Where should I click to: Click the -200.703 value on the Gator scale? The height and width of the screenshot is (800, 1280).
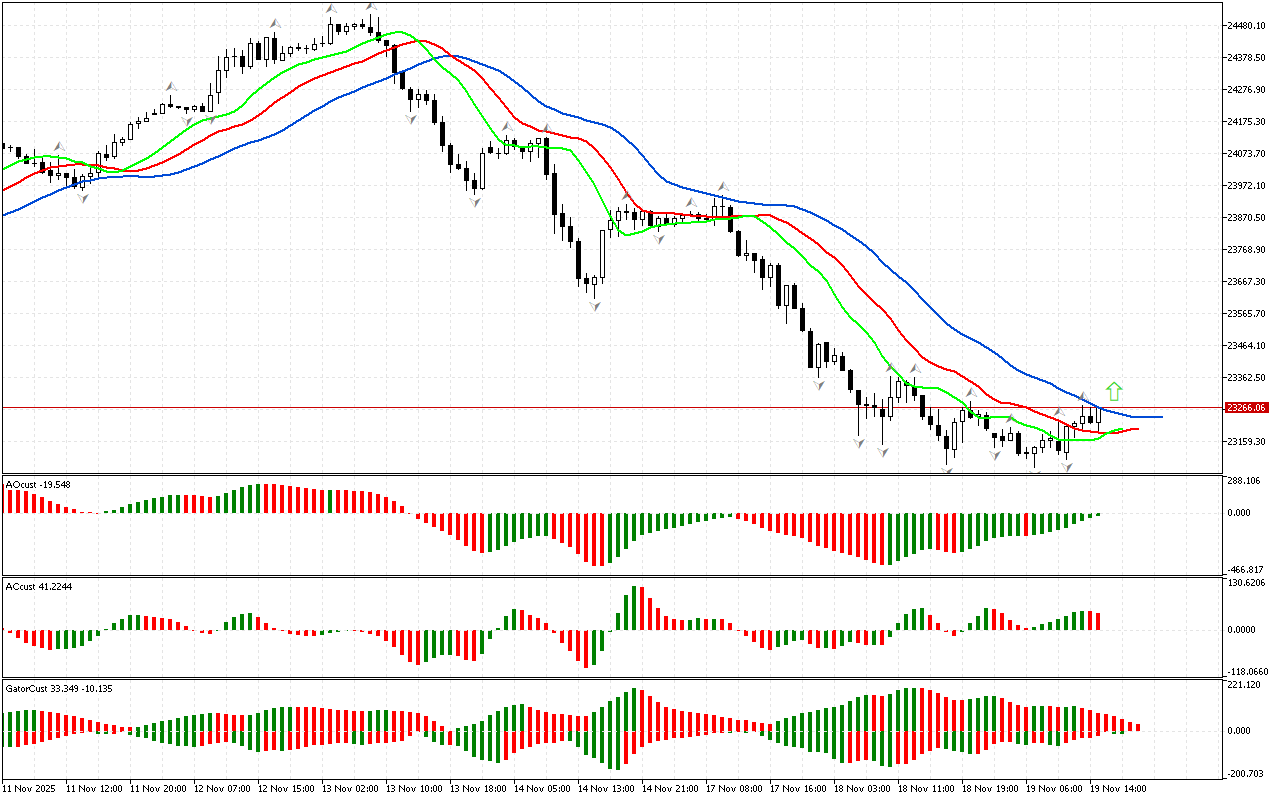1247,773
